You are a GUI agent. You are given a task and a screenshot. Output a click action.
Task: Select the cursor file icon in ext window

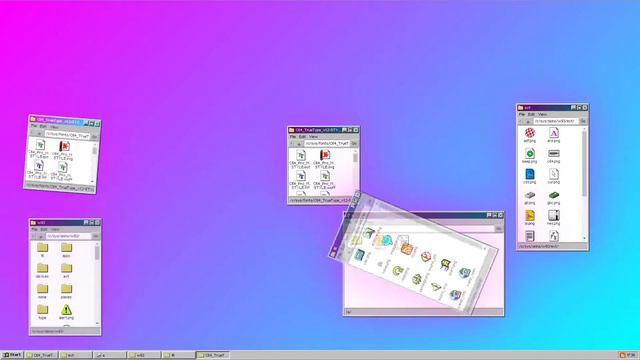[553, 174]
